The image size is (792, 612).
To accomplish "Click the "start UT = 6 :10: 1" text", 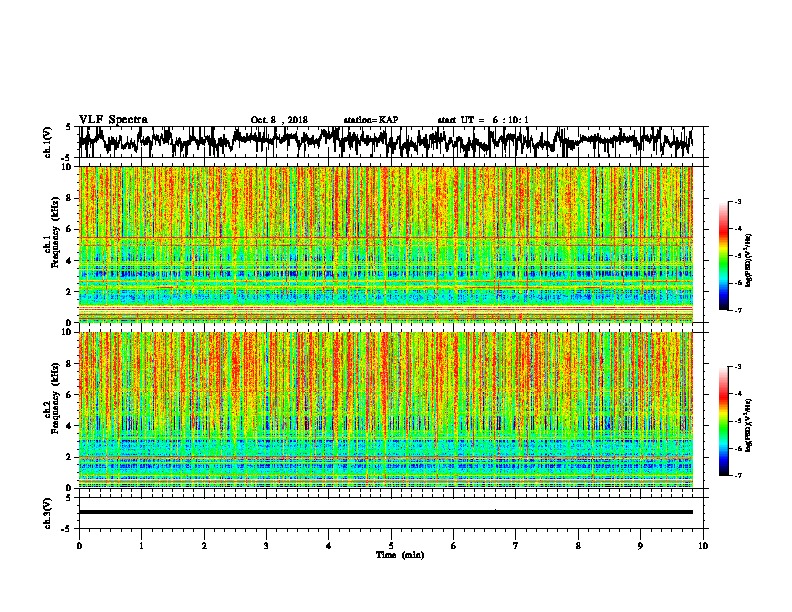I will 483,120.
